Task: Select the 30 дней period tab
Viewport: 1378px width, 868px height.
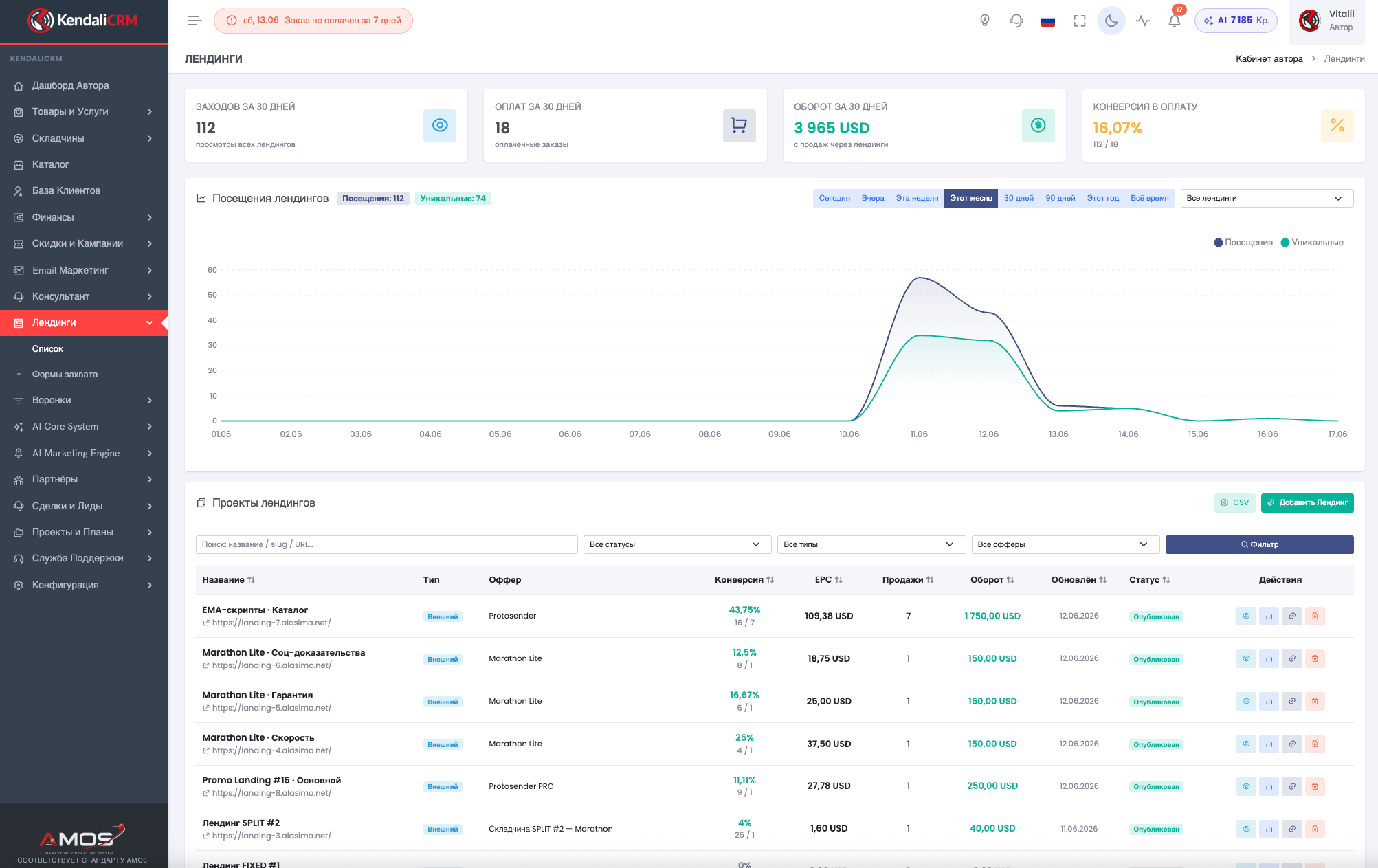Action: tap(1019, 198)
